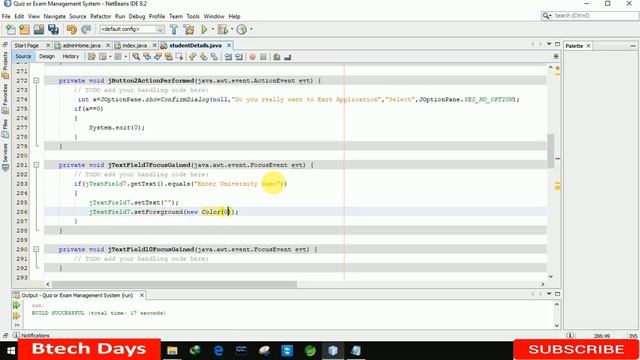Click the Find Next Occurrence icon
The height and width of the screenshot is (360, 640).
(x=158, y=57)
